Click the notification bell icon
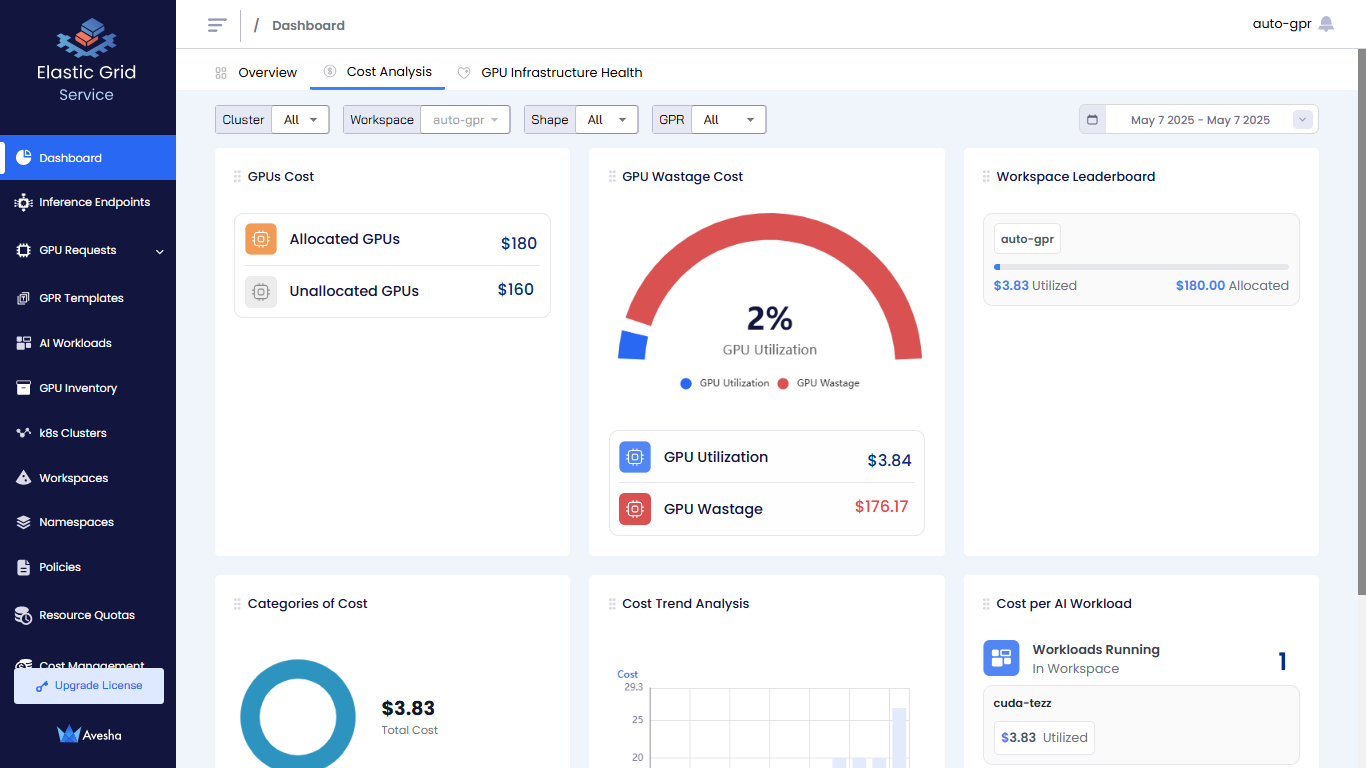 point(1326,24)
